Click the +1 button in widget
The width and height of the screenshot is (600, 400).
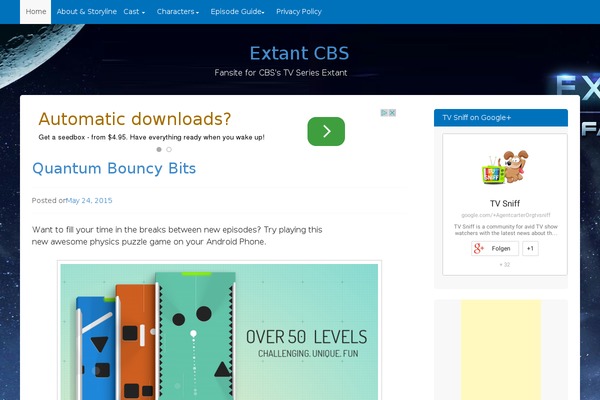click(x=530, y=248)
